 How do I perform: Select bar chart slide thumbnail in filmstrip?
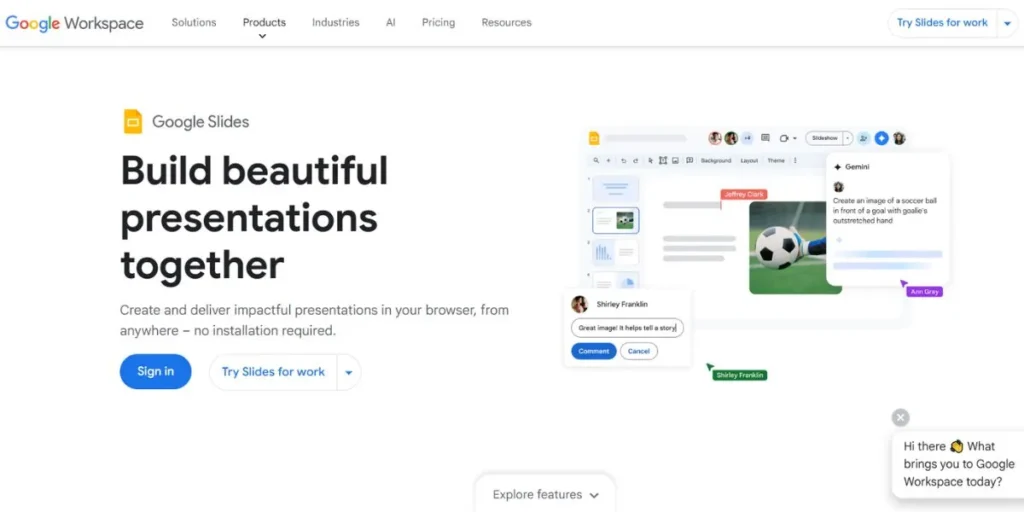[x=615, y=251]
